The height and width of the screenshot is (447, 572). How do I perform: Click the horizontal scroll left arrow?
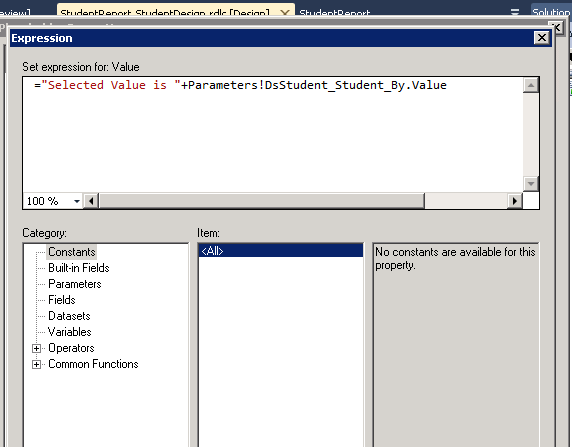(91, 201)
